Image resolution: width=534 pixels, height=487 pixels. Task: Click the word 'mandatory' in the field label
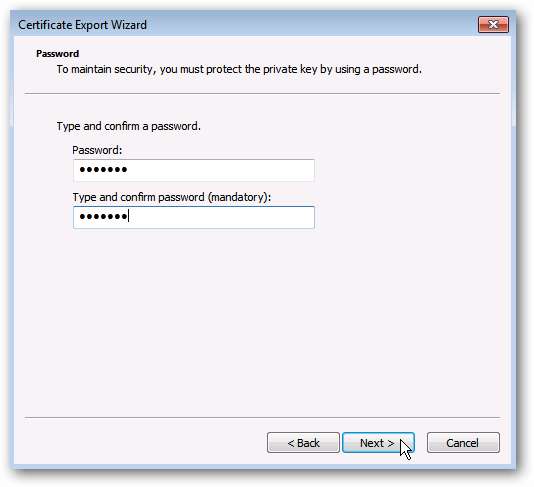(239, 197)
